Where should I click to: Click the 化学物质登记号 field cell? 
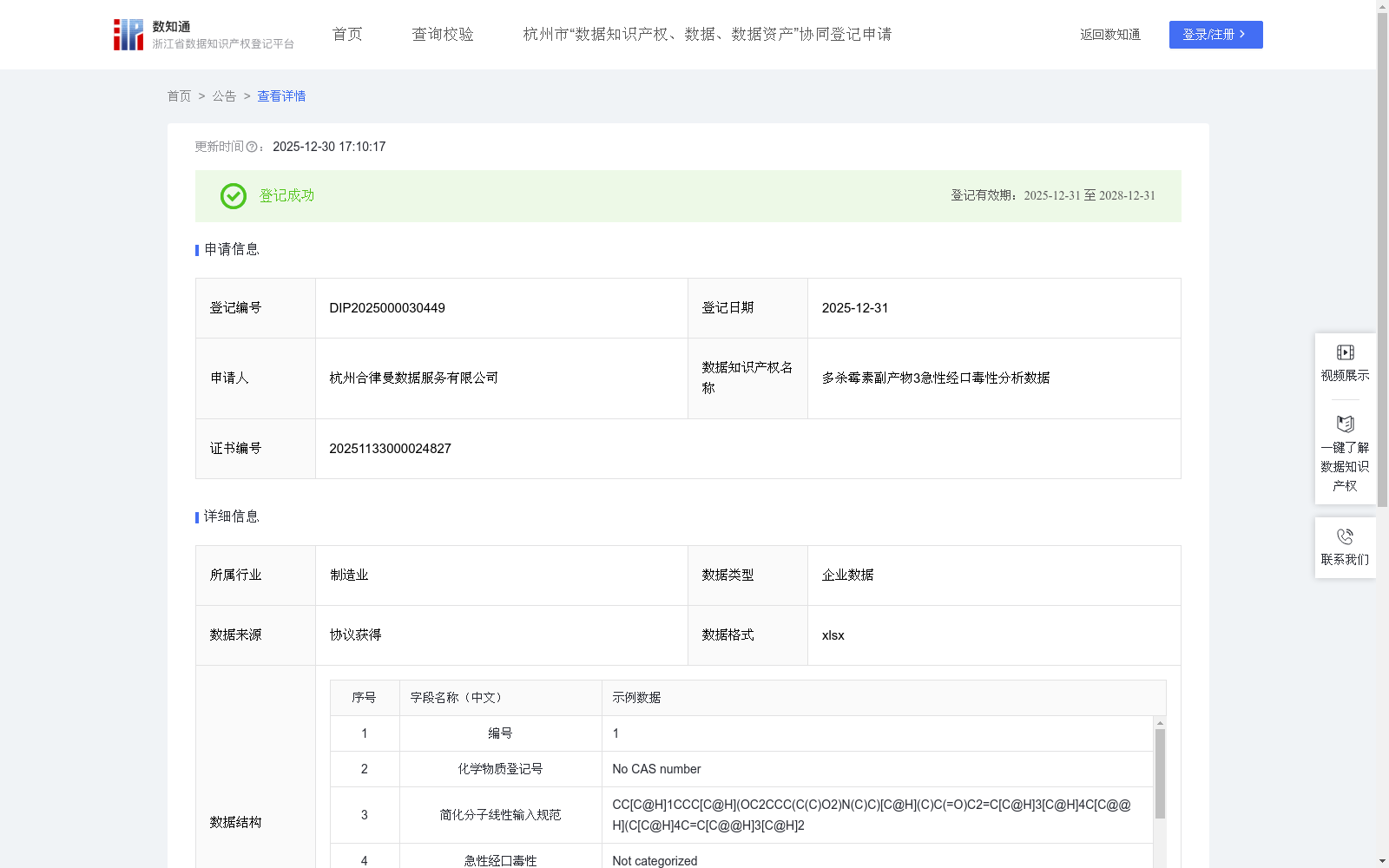pyautogui.click(x=501, y=769)
